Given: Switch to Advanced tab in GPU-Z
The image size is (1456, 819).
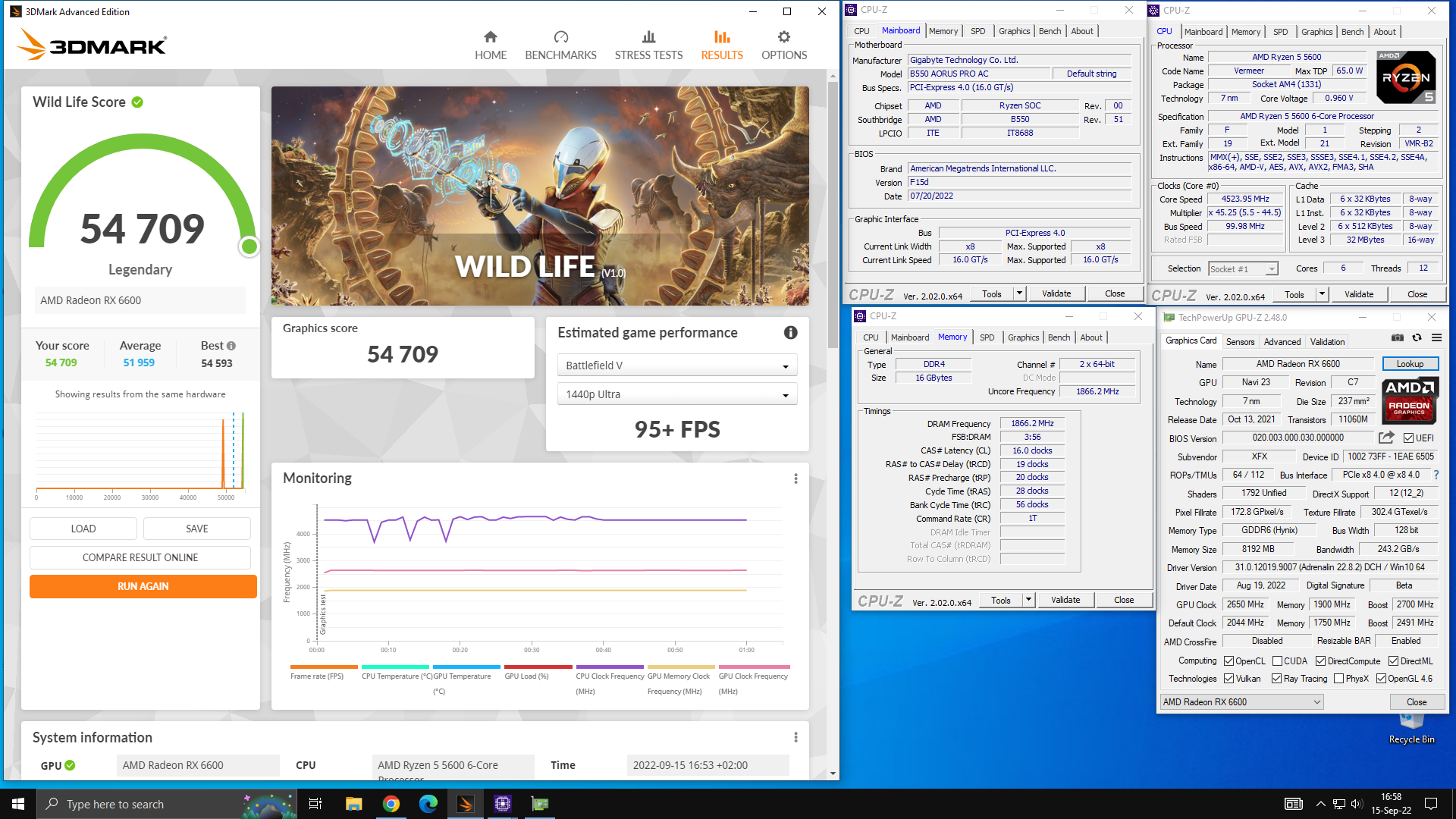Looking at the screenshot, I should pos(1282,342).
